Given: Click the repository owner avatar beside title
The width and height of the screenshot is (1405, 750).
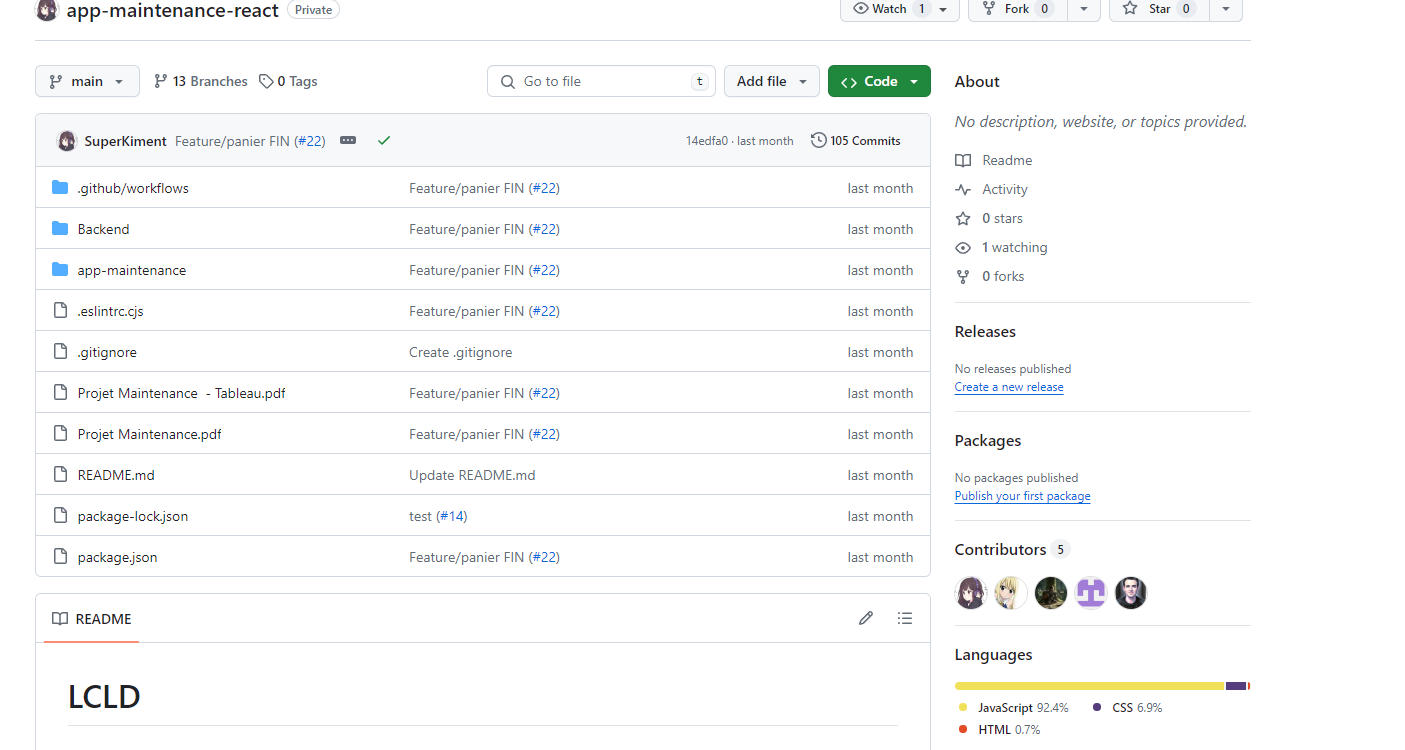Looking at the screenshot, I should (x=46, y=10).
